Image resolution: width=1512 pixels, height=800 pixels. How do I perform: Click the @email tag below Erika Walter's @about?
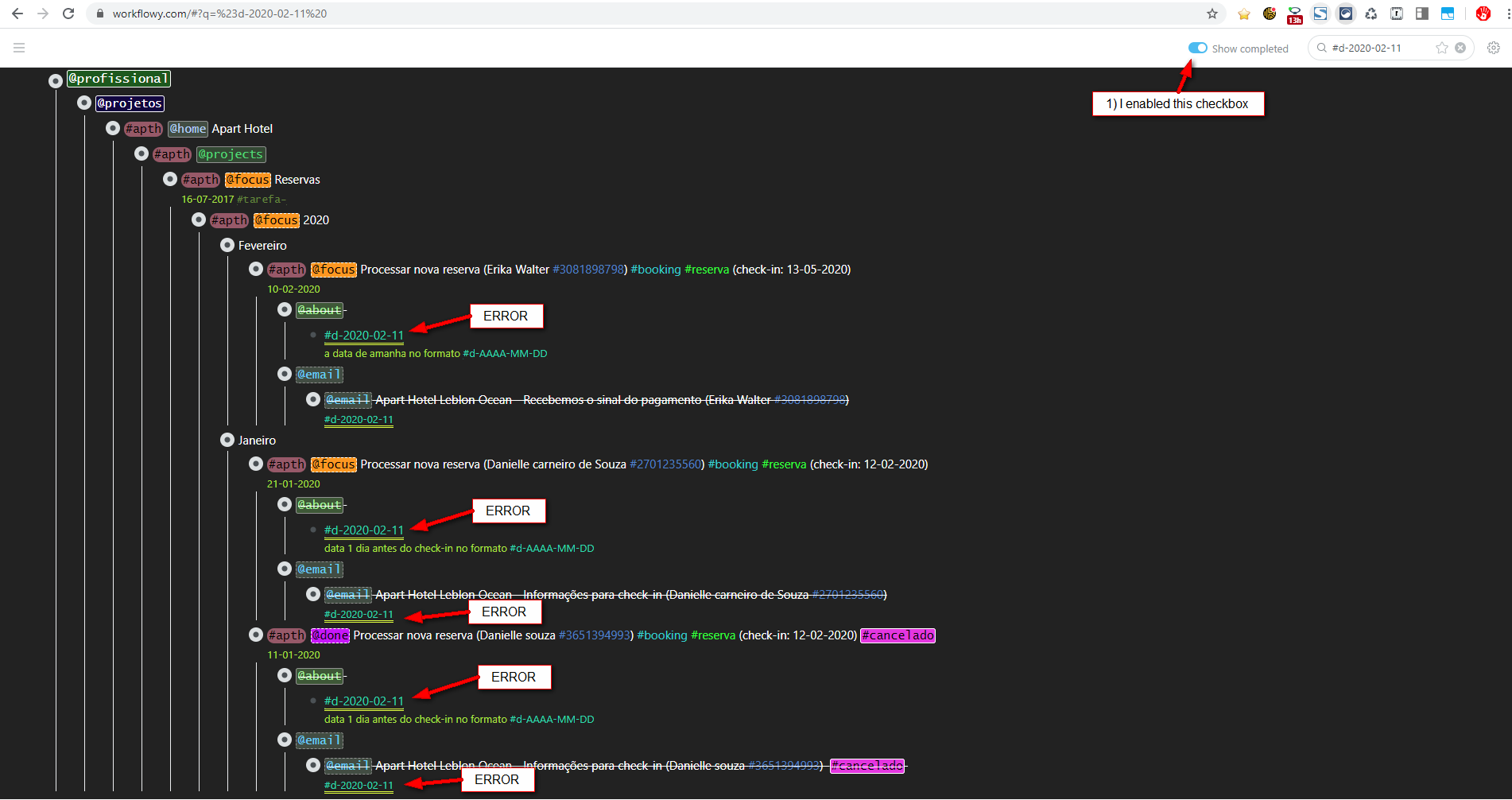[x=320, y=375]
